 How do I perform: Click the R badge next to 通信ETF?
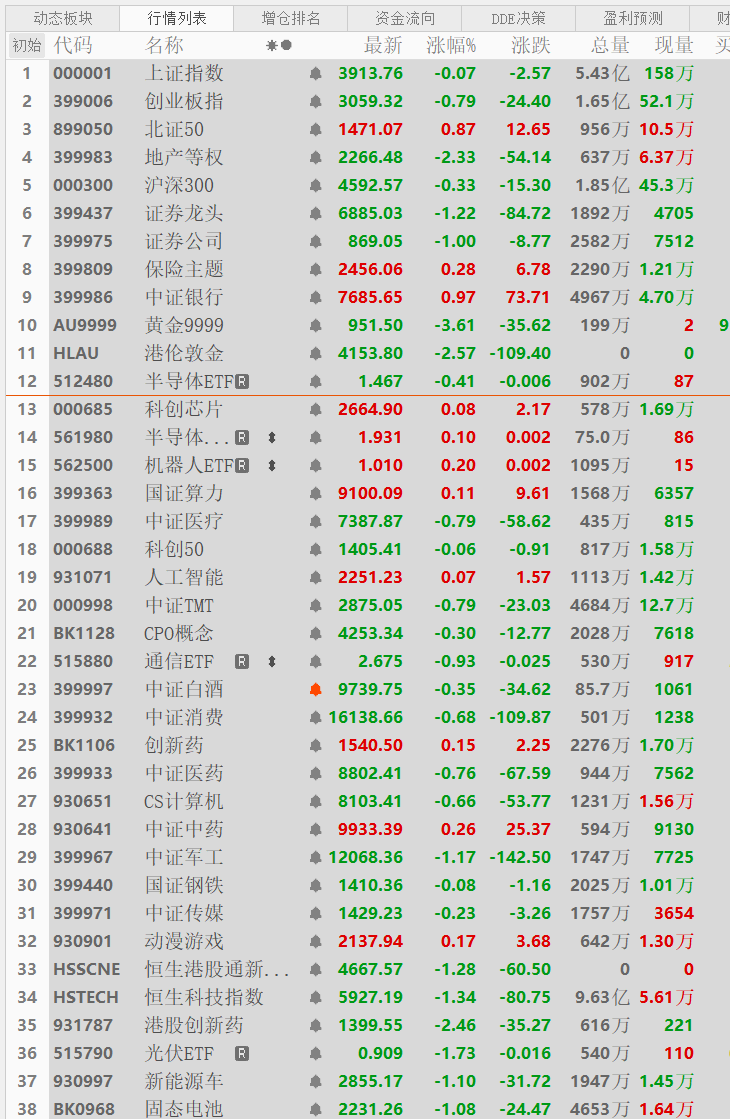pyautogui.click(x=242, y=662)
